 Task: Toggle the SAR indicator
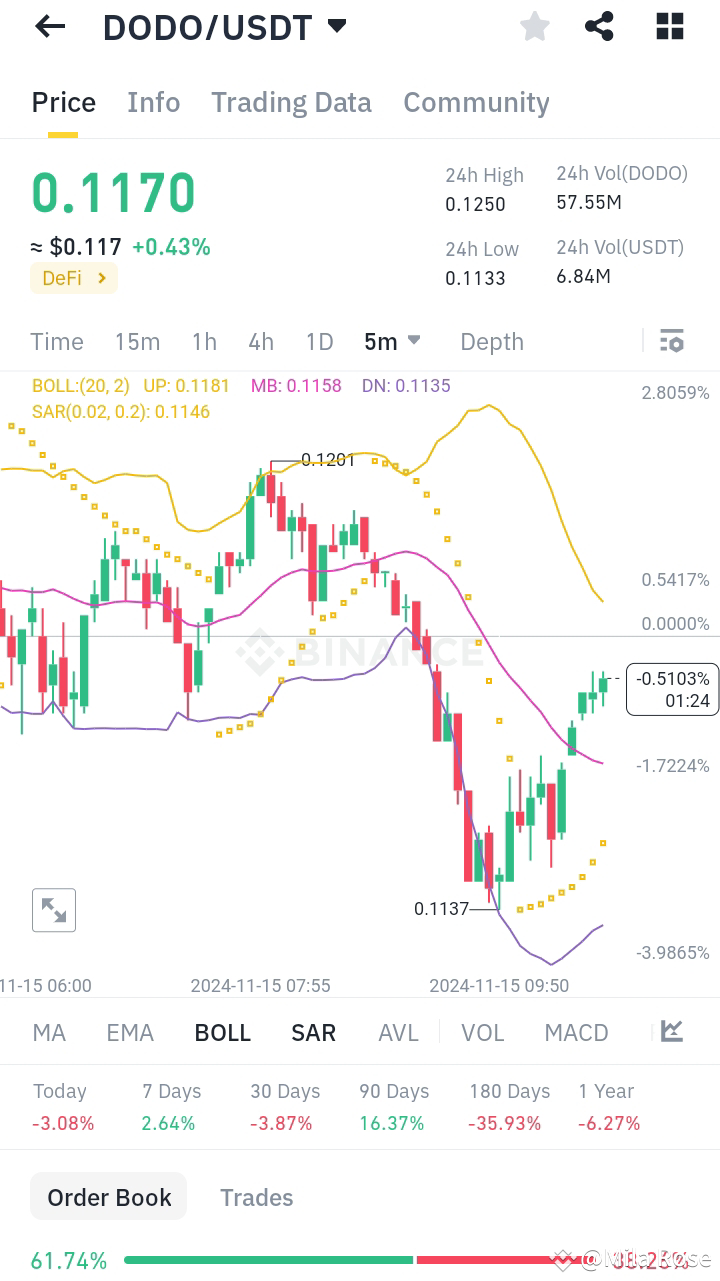tap(313, 1032)
